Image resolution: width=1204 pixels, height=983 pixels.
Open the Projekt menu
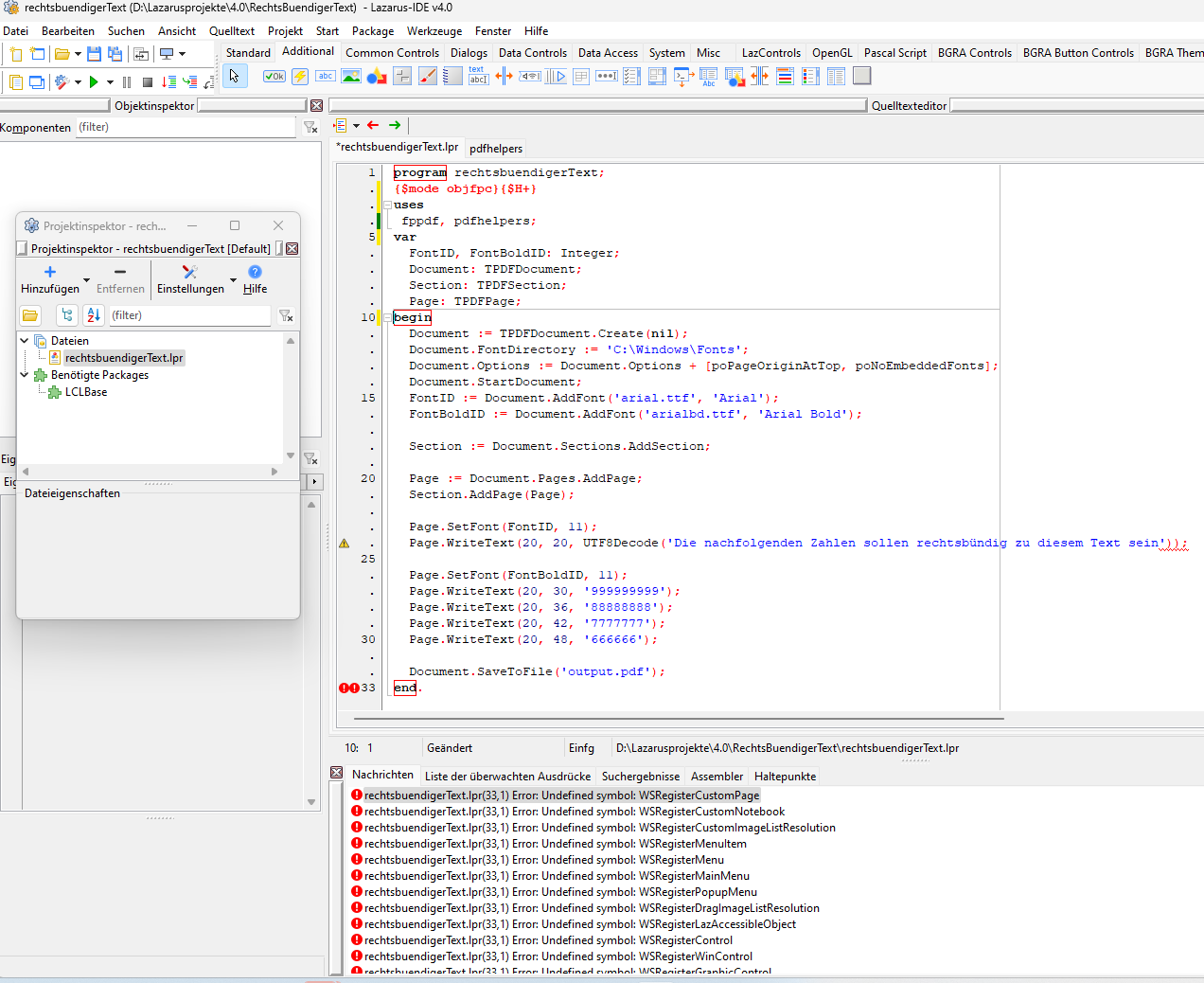click(285, 31)
